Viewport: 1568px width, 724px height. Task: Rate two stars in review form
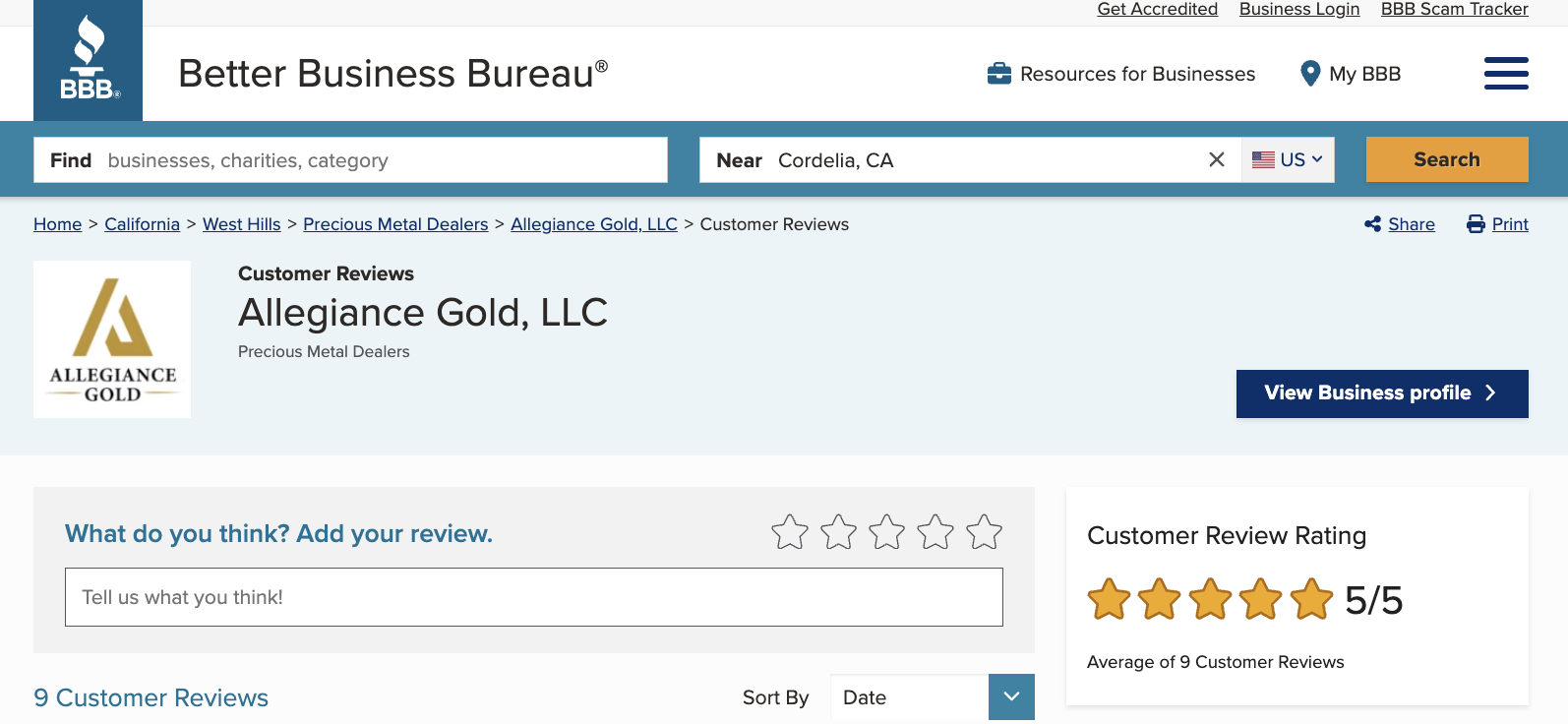click(x=838, y=532)
